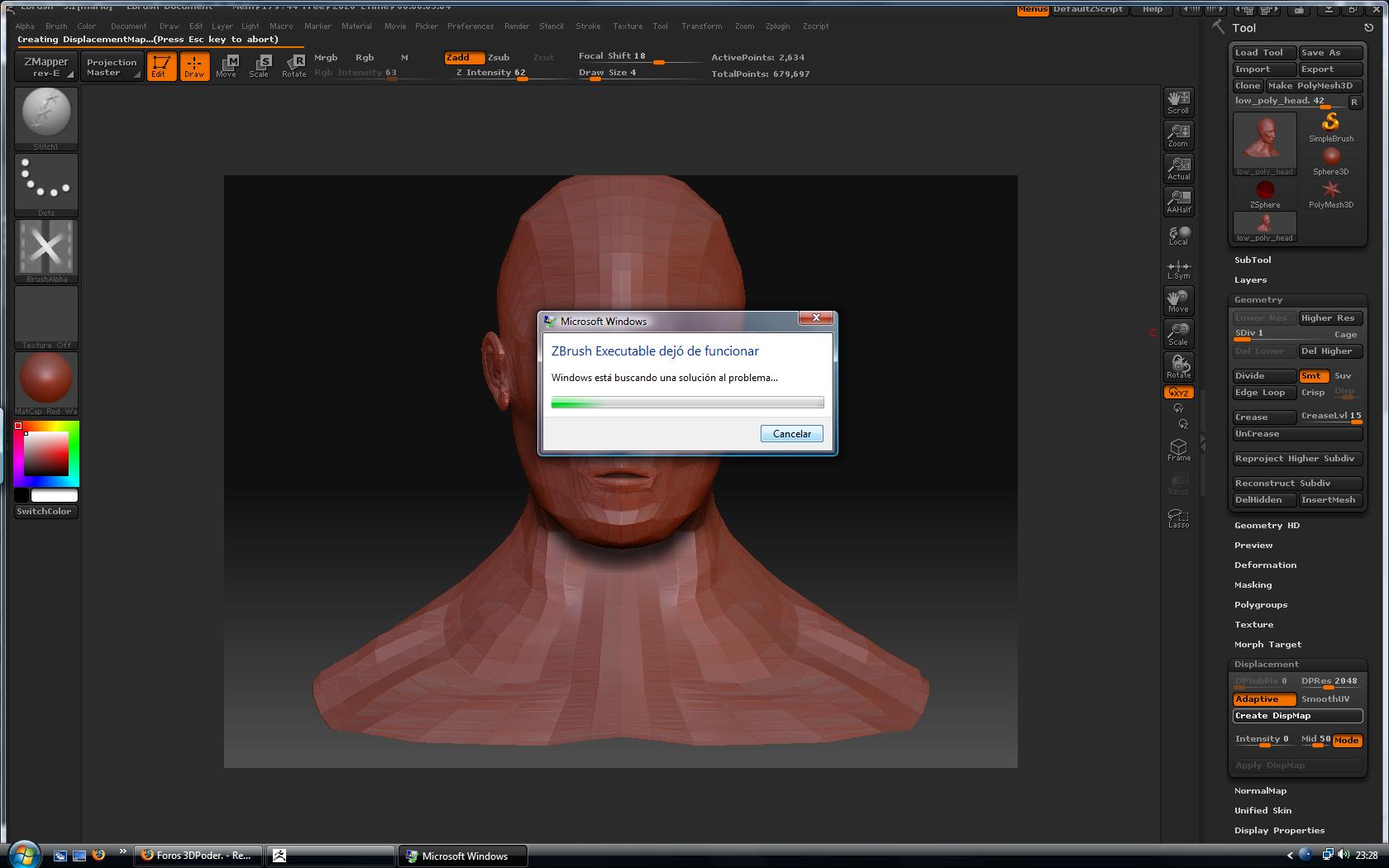Click the Windows Start orb

[24, 853]
